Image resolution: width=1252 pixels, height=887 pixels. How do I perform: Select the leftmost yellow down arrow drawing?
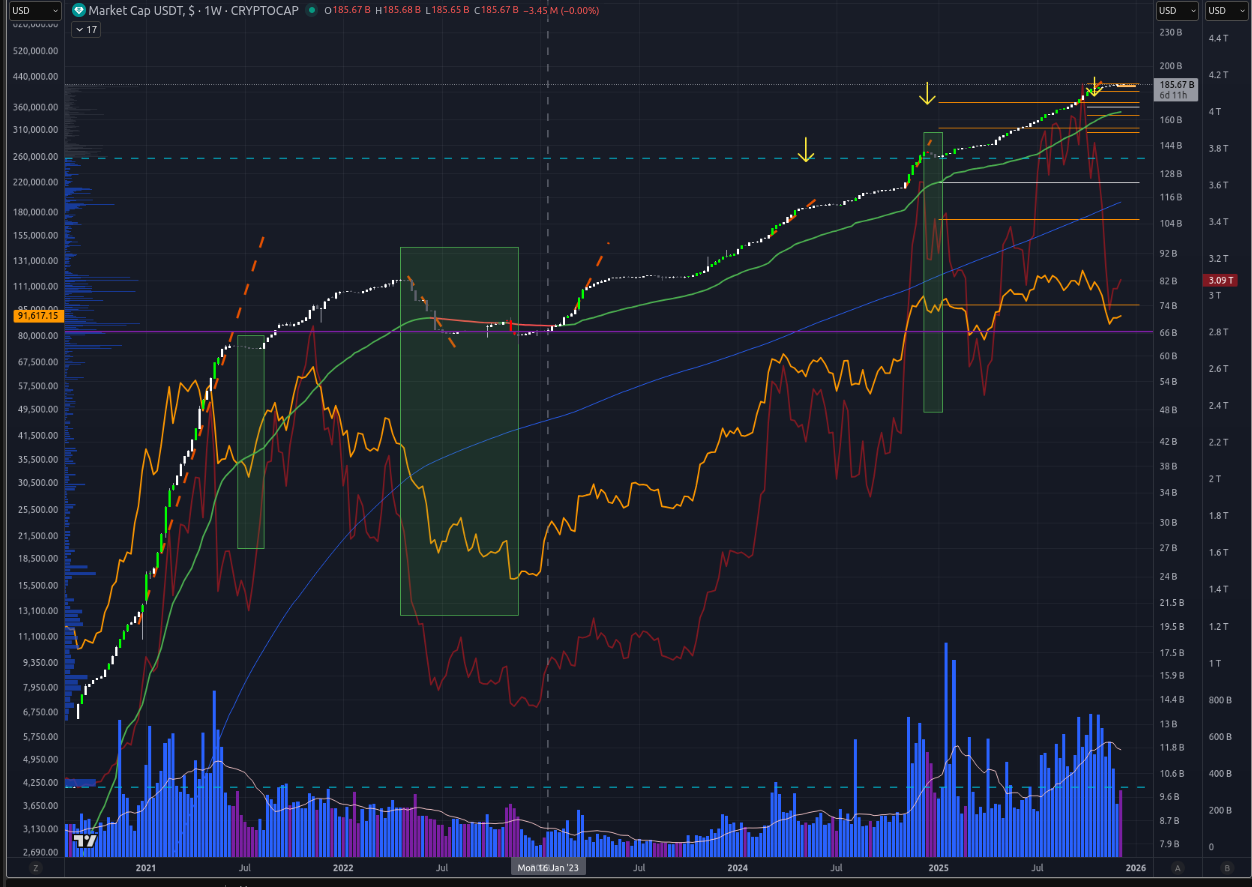click(806, 150)
